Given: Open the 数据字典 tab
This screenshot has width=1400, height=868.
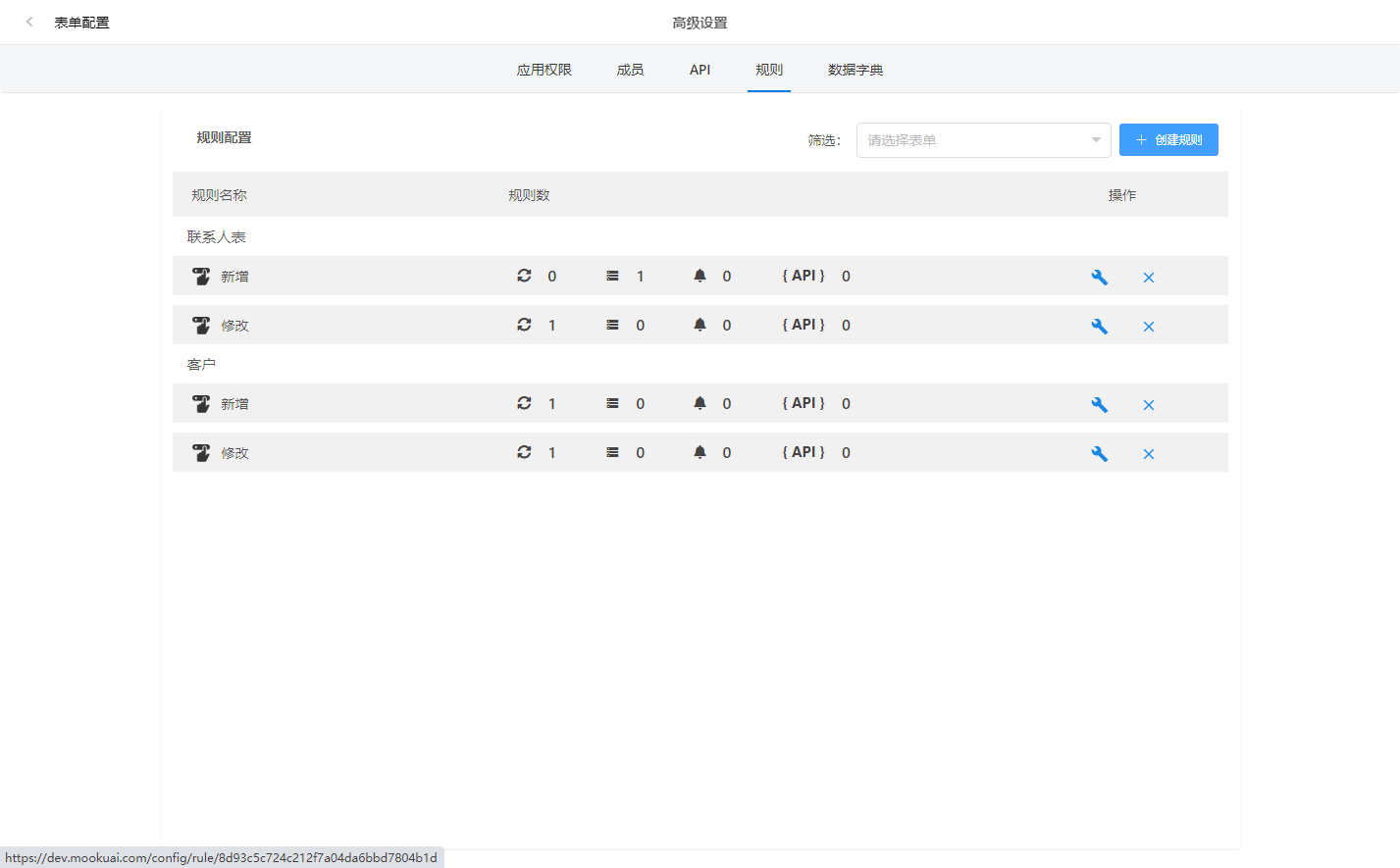Looking at the screenshot, I should coord(856,70).
